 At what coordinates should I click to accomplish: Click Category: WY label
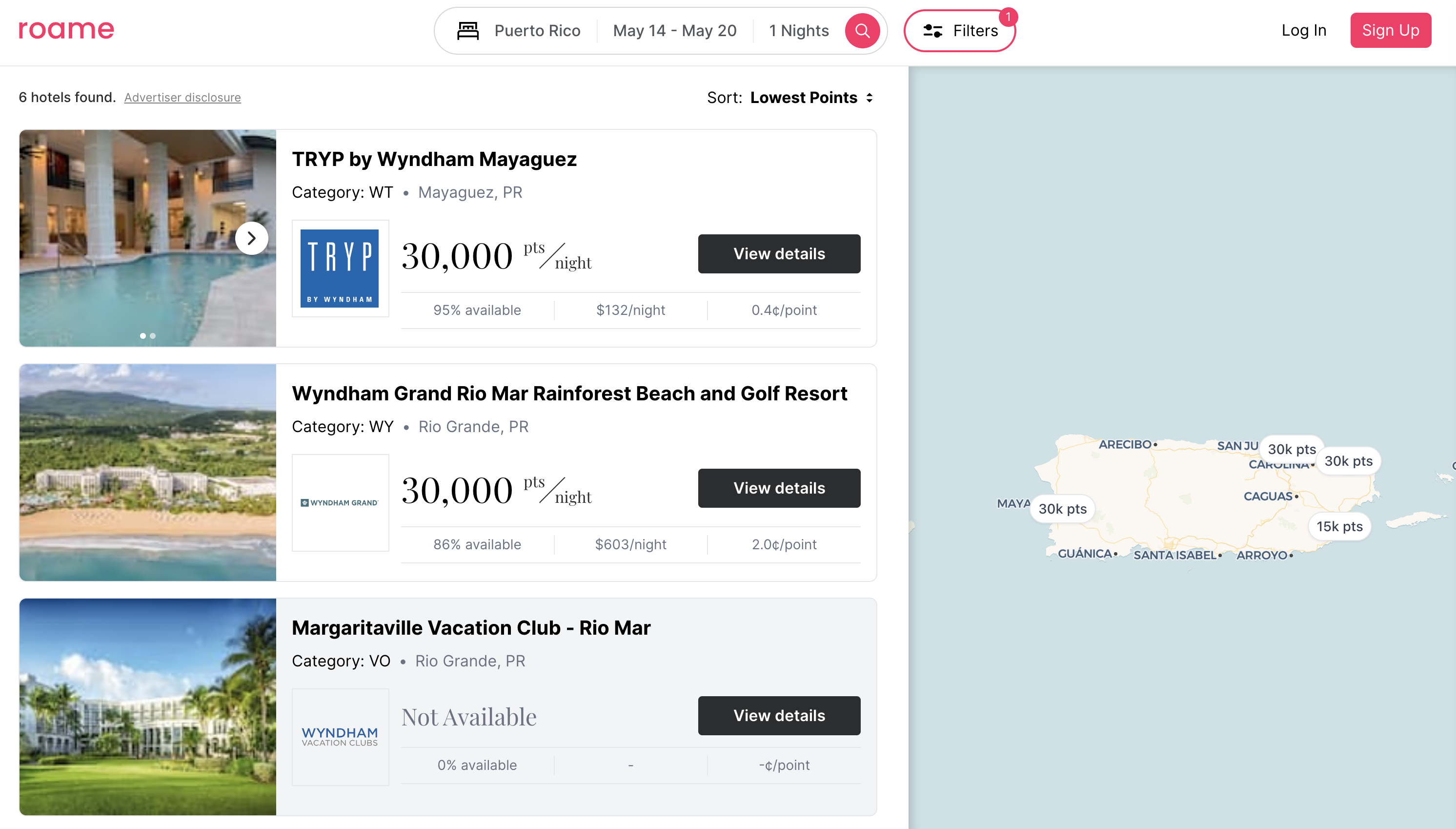click(x=343, y=426)
